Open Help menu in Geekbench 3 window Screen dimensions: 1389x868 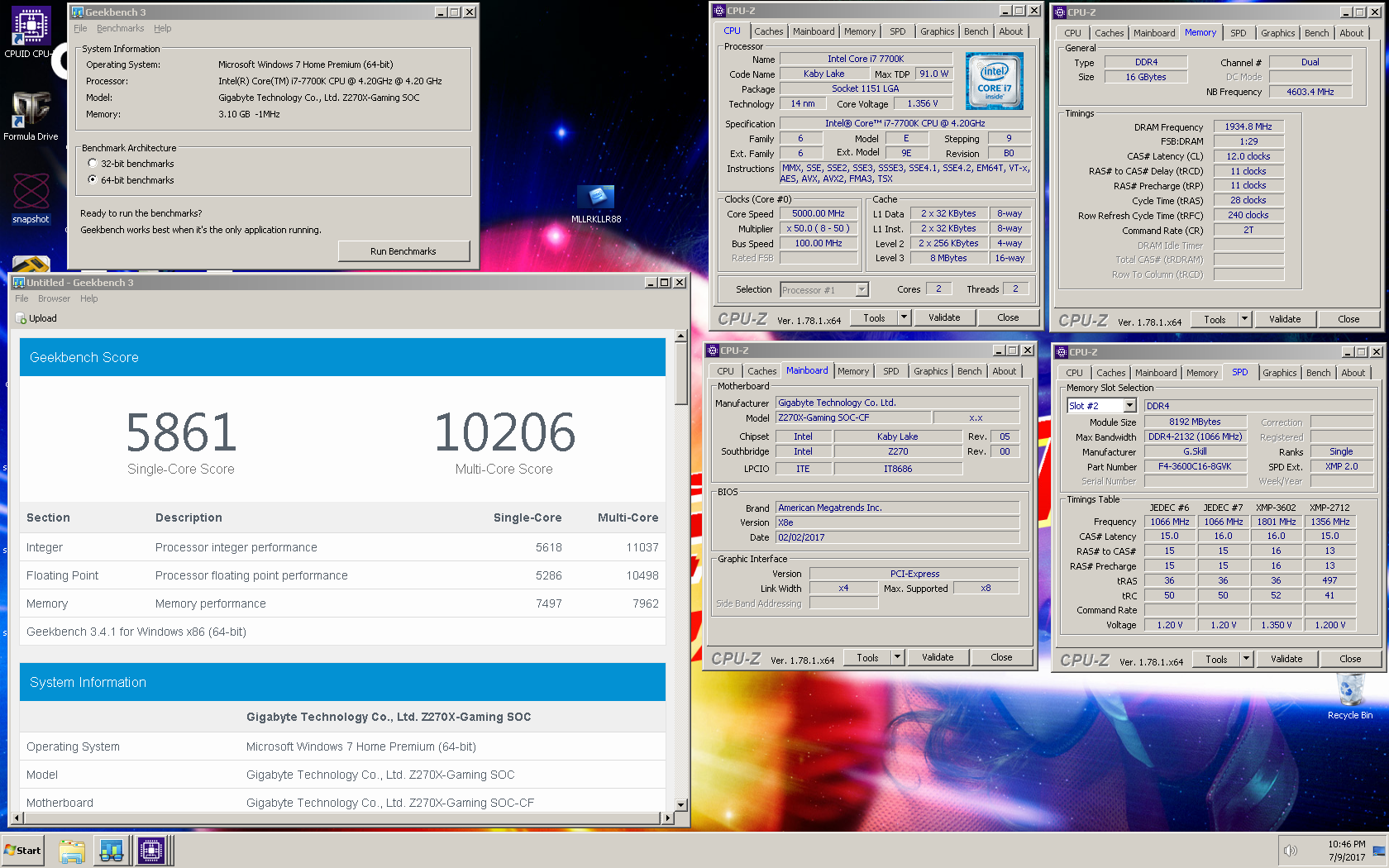pos(163,28)
